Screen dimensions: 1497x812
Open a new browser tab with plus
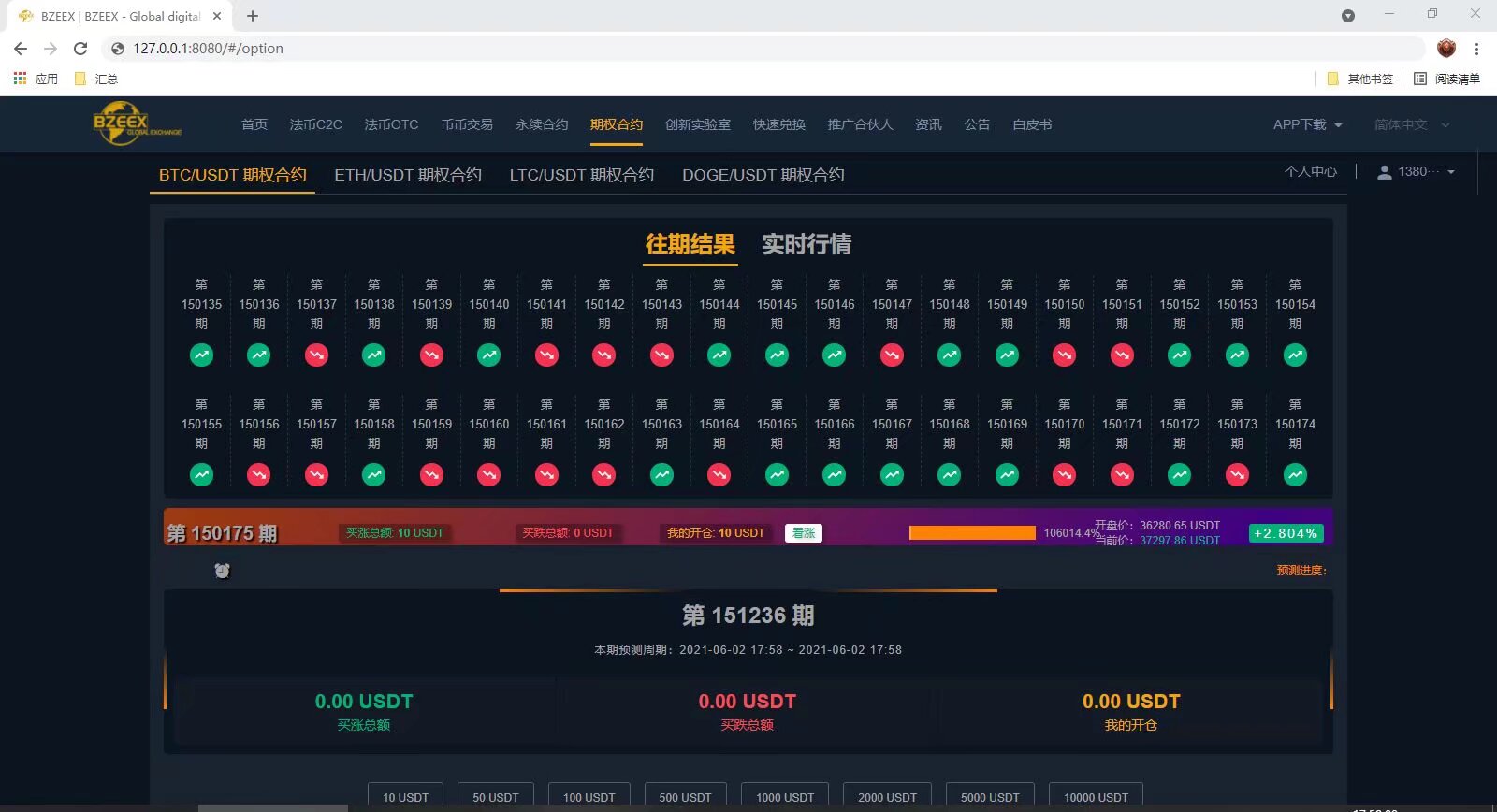point(253,16)
